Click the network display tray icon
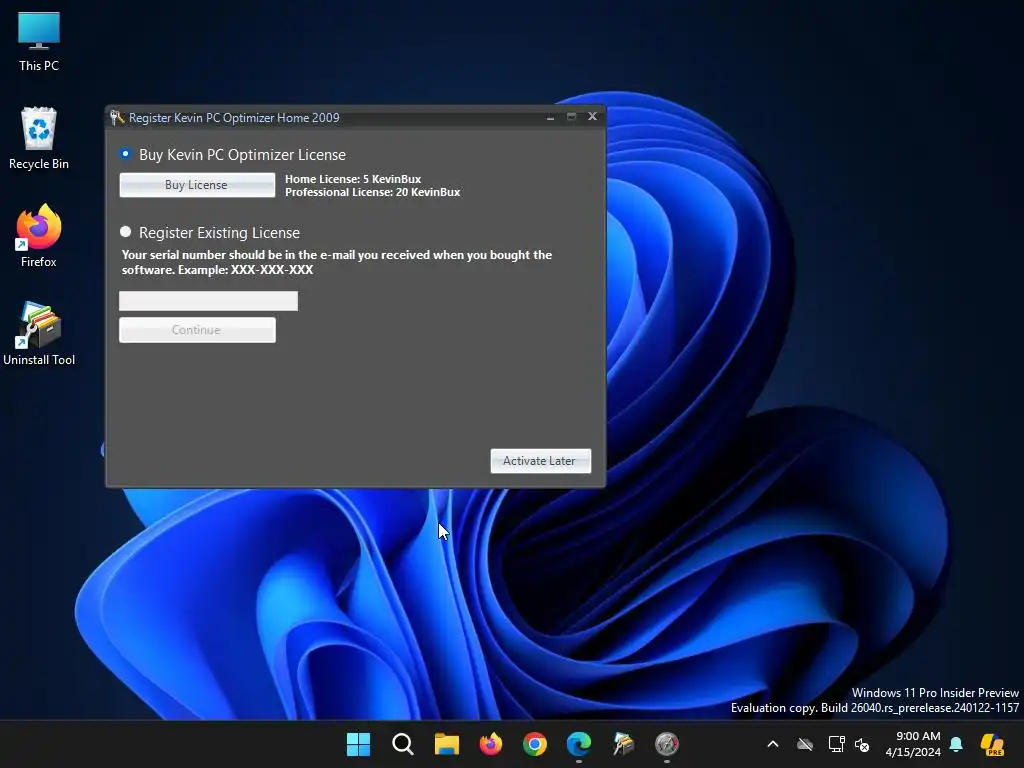Image resolution: width=1024 pixels, height=768 pixels. 836,744
